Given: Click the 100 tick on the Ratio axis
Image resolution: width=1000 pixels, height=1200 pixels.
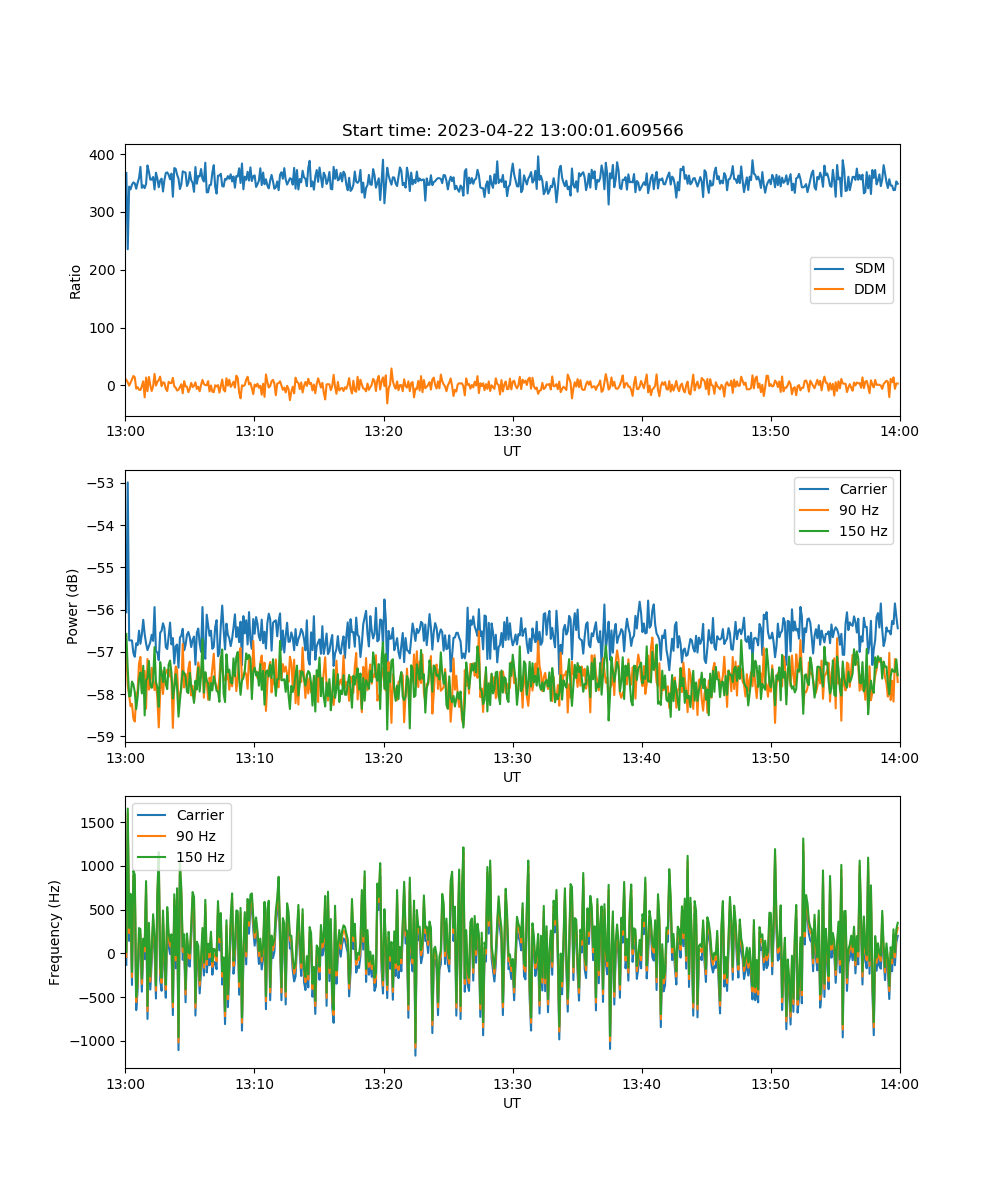Looking at the screenshot, I should coord(105,328).
